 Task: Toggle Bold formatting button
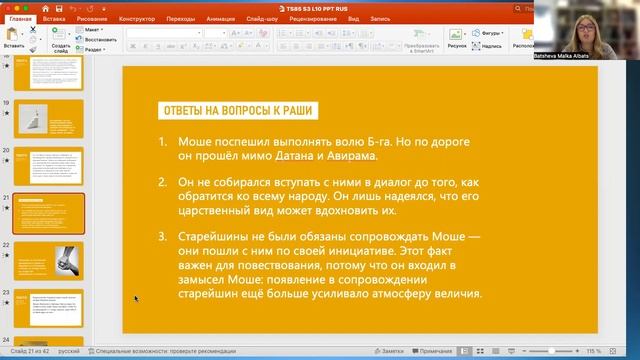pos(133,47)
